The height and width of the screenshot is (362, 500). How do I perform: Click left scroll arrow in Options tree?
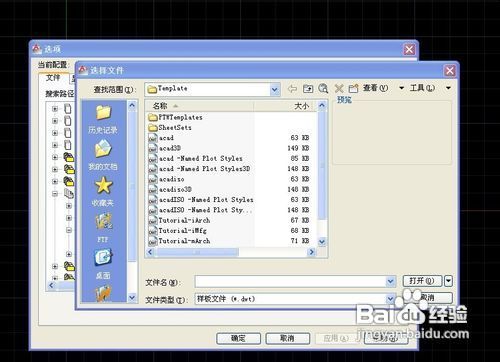point(51,285)
